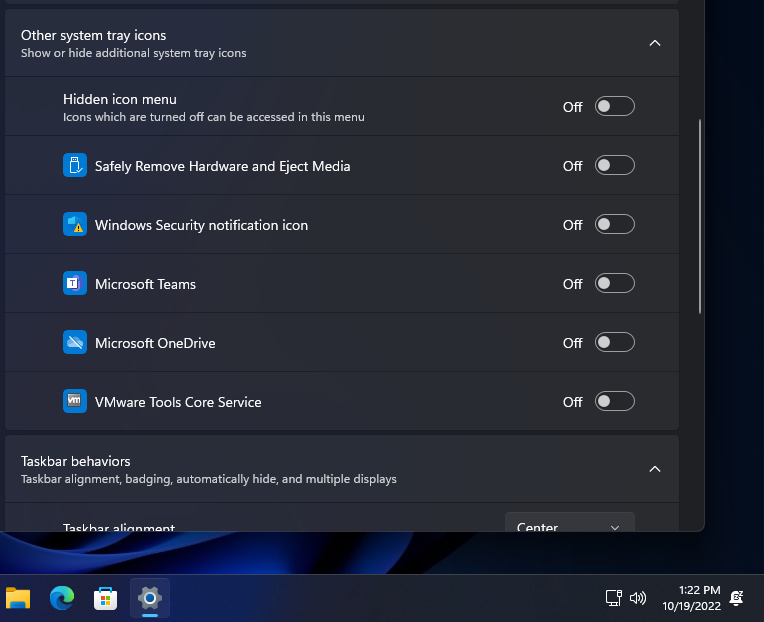Click the Windows Security shield warning icon

(75, 225)
